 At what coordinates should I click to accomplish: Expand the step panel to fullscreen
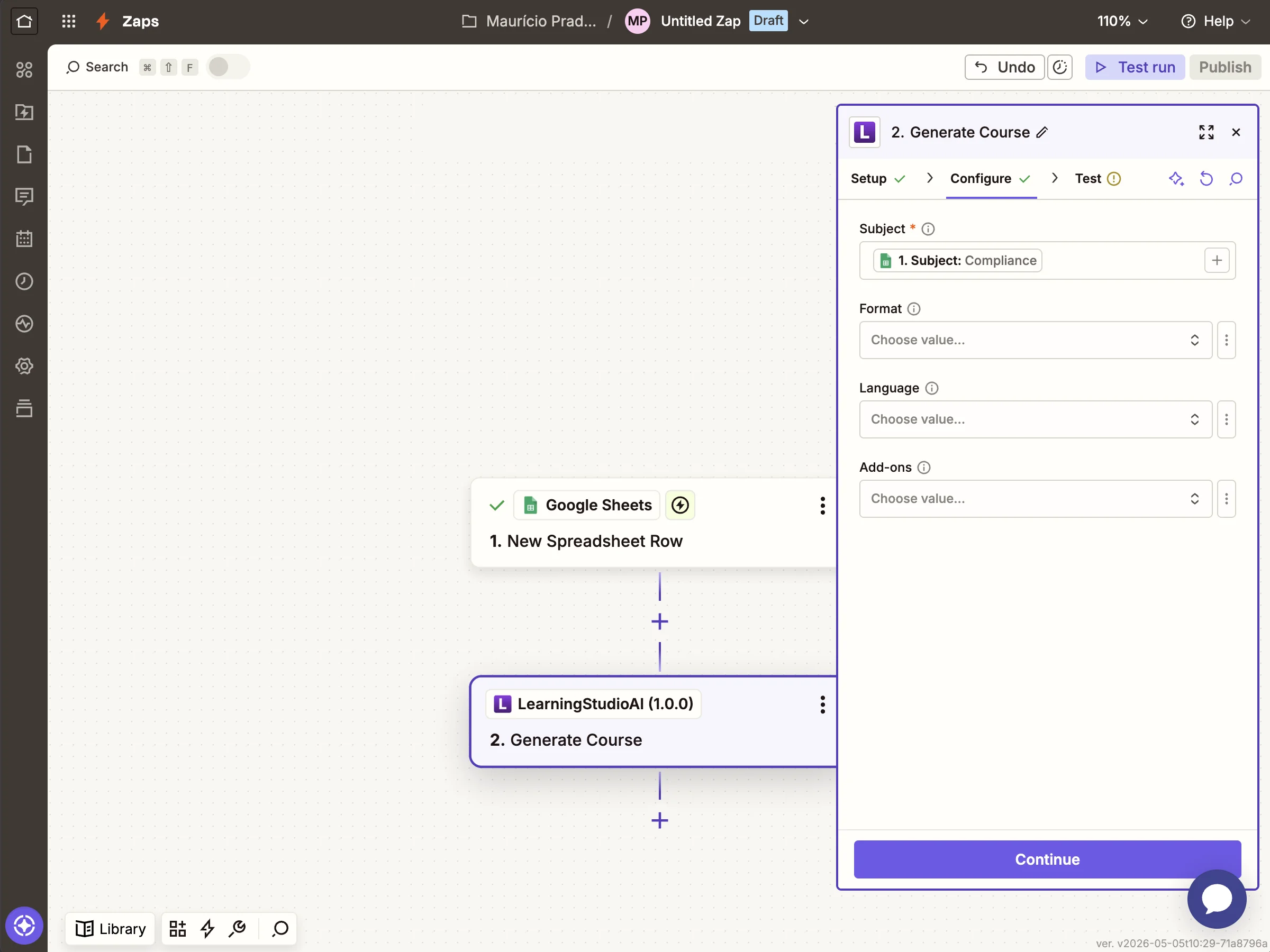(x=1205, y=132)
